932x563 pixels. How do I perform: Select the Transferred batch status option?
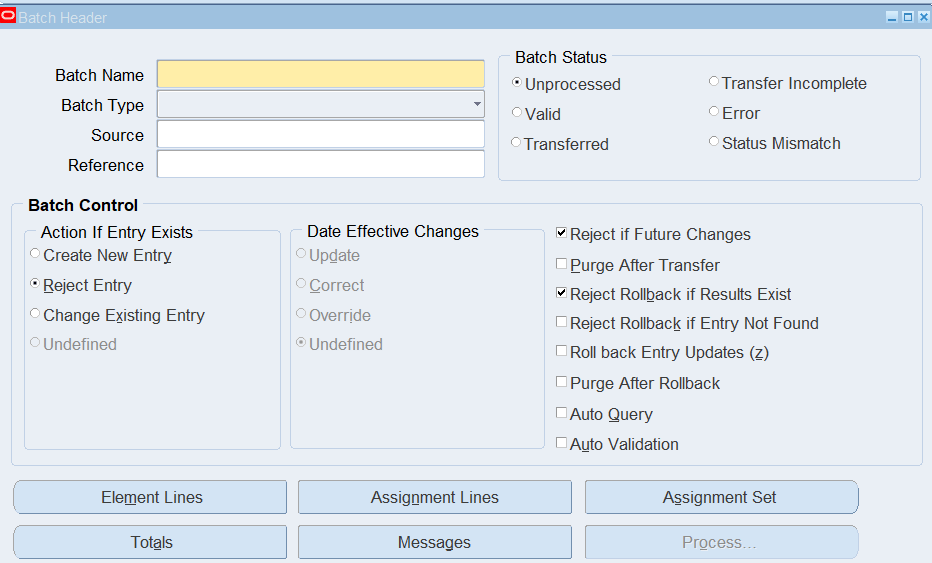click(517, 143)
